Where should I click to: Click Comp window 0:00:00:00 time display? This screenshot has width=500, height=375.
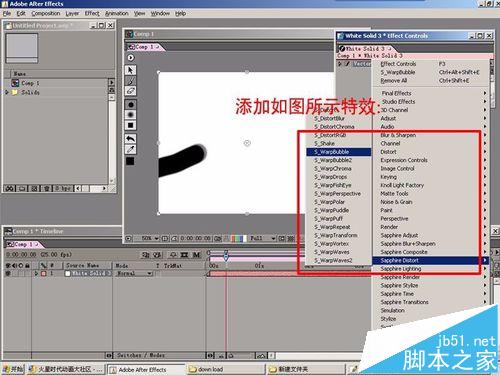coord(195,238)
